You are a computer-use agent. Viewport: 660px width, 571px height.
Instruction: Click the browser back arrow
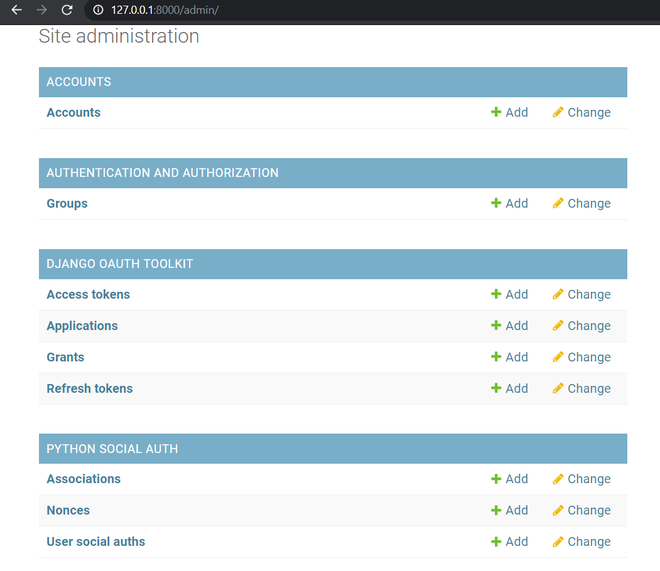tap(16, 10)
